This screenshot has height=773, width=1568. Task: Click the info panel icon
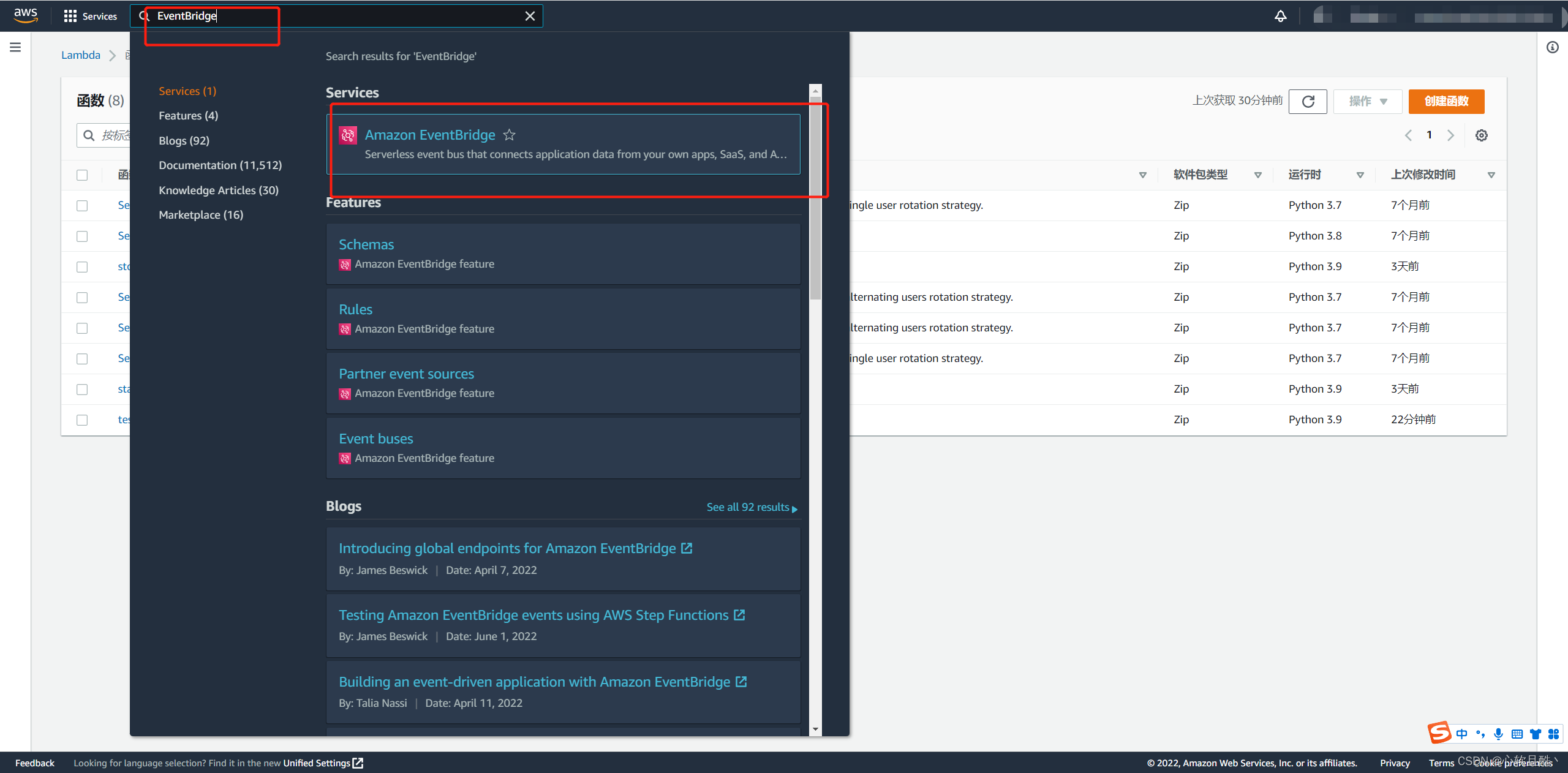point(1552,47)
